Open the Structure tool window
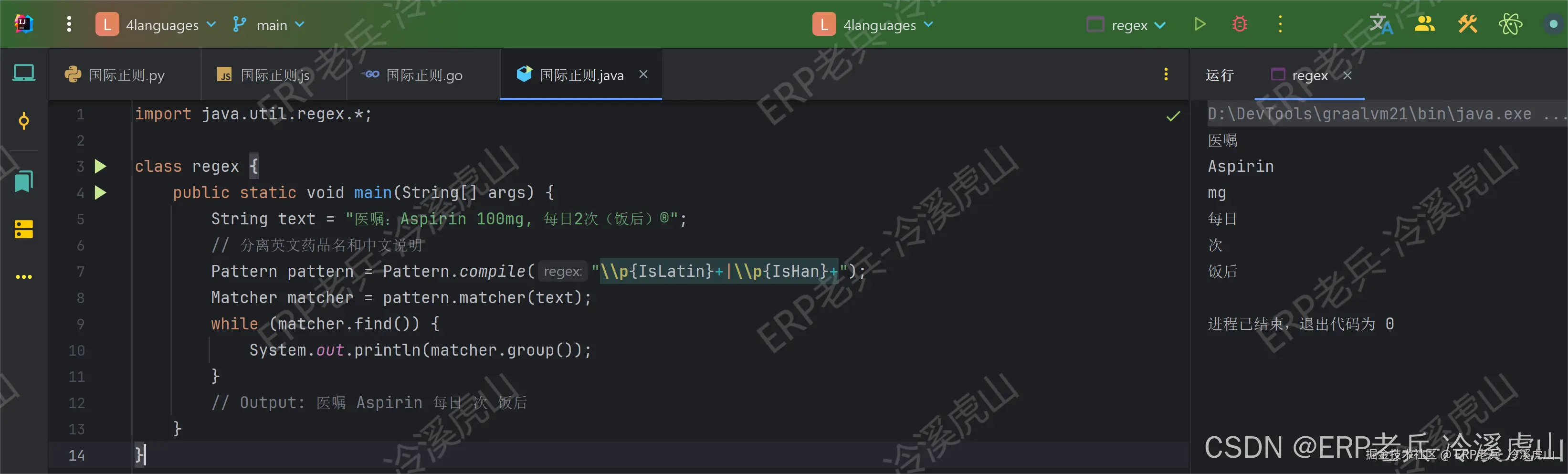 tap(24, 230)
